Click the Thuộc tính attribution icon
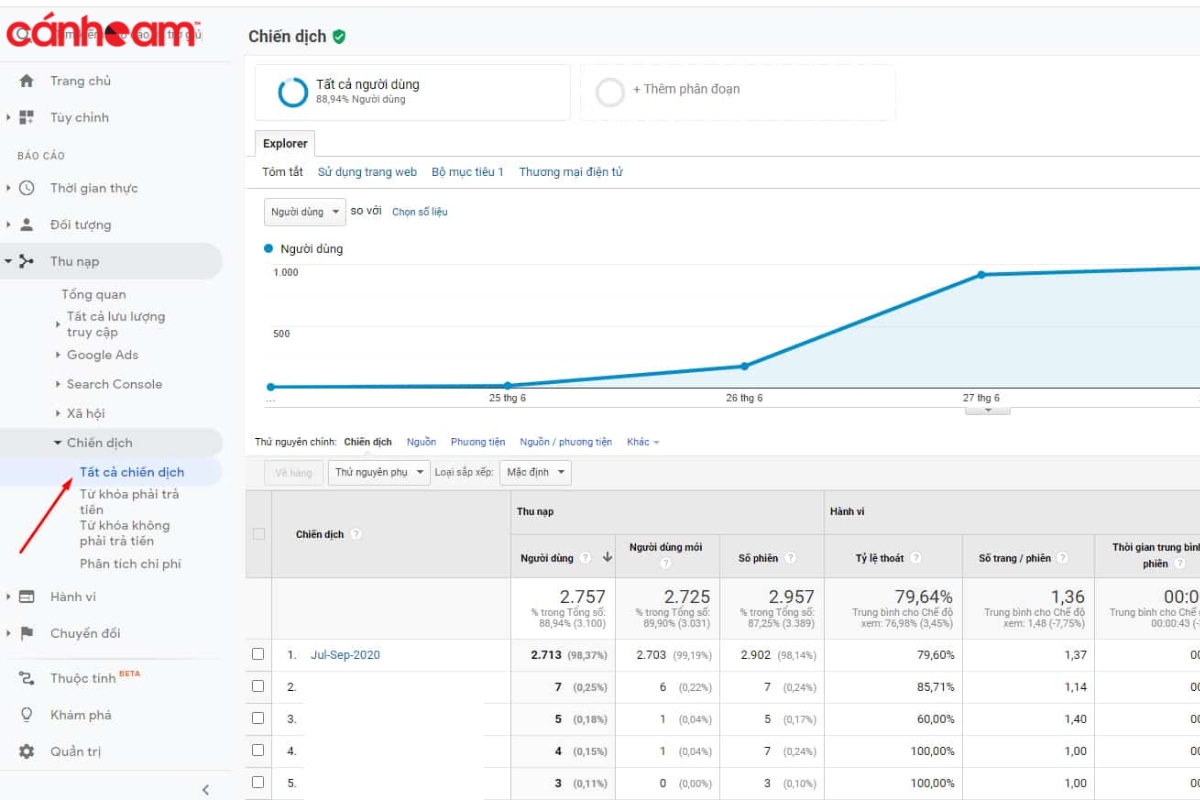This screenshot has height=800, width=1200. click(x=27, y=678)
